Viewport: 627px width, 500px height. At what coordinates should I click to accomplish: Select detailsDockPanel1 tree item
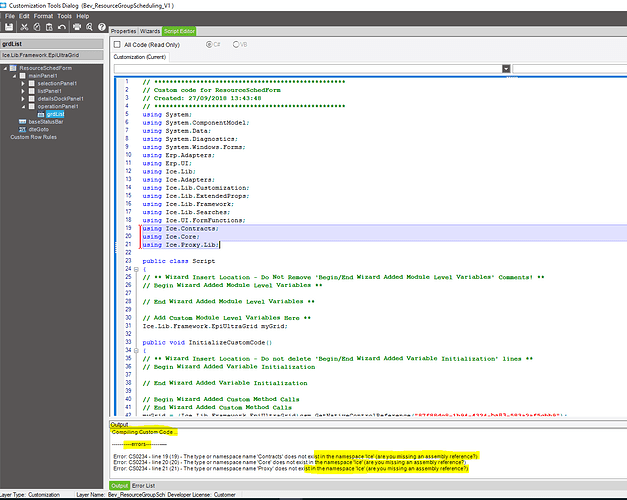pyautogui.click(x=61, y=99)
